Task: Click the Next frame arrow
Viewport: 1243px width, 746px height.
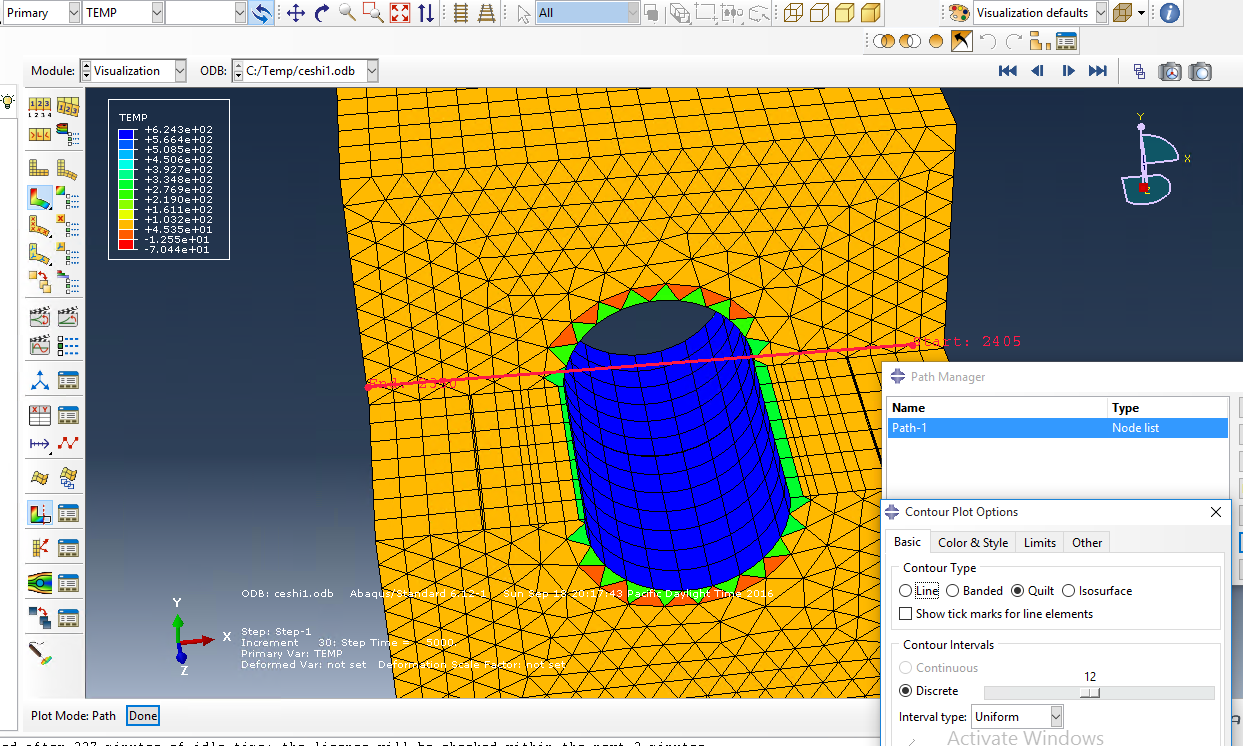Action: (1068, 71)
